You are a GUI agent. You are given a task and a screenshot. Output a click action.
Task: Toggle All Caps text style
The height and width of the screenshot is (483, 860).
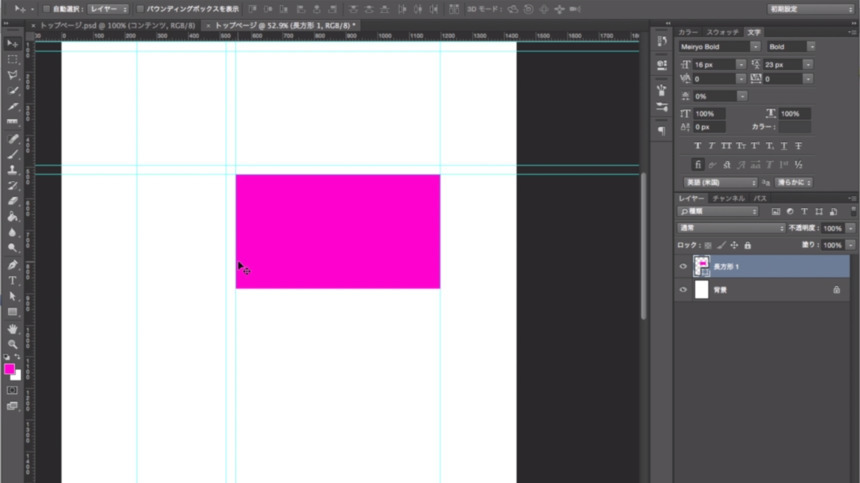point(726,146)
